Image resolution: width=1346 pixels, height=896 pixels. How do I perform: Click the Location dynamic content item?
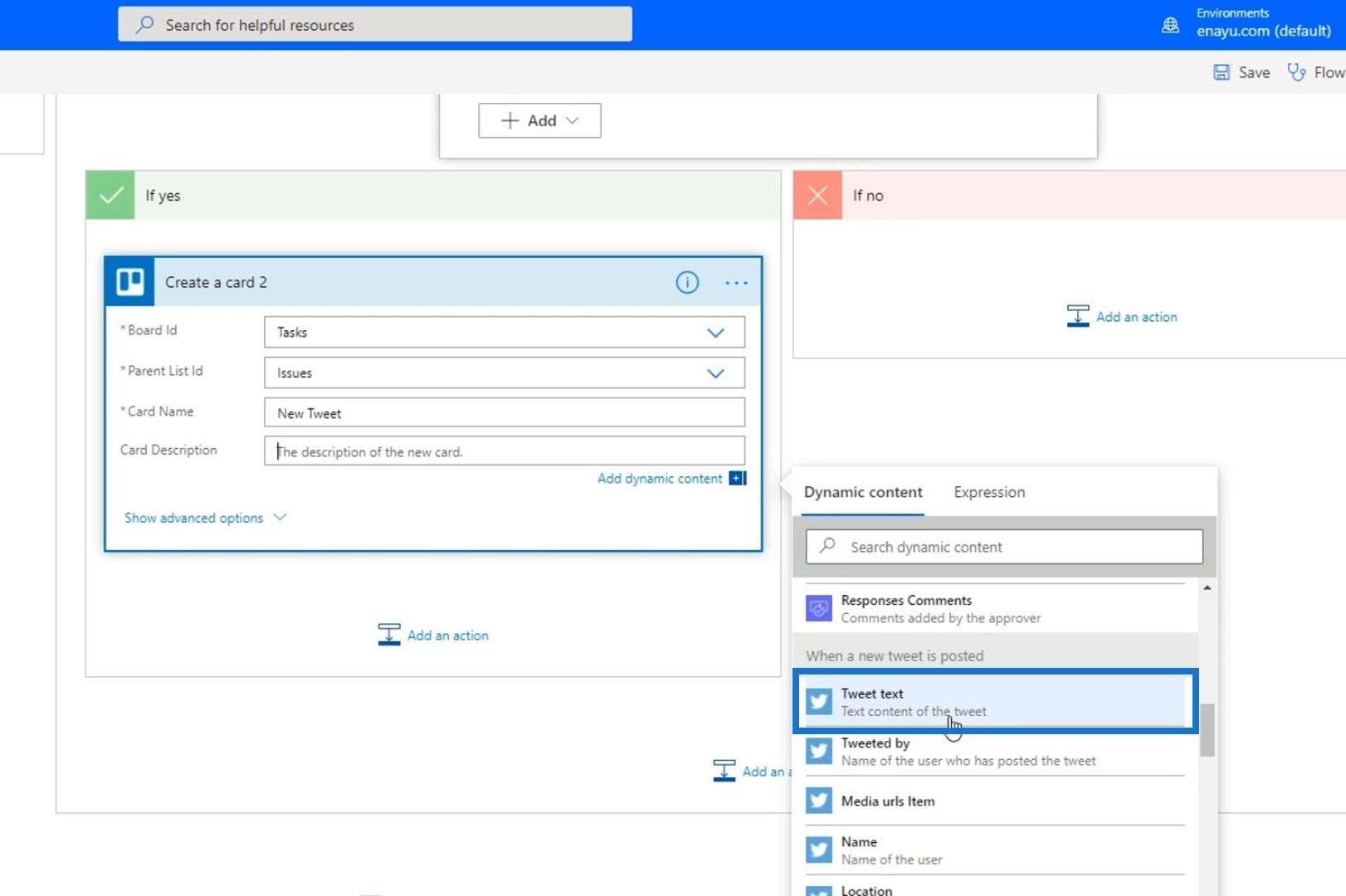995,887
